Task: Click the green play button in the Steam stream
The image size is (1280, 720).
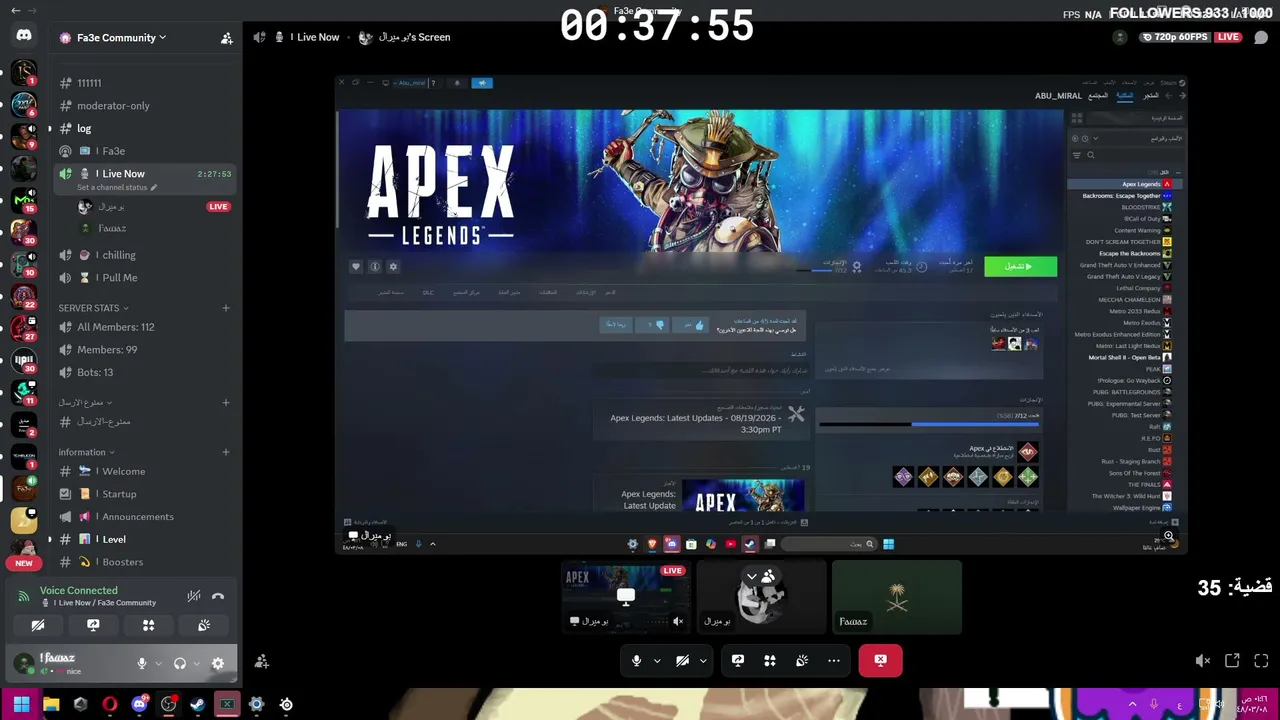Action: [1020, 266]
